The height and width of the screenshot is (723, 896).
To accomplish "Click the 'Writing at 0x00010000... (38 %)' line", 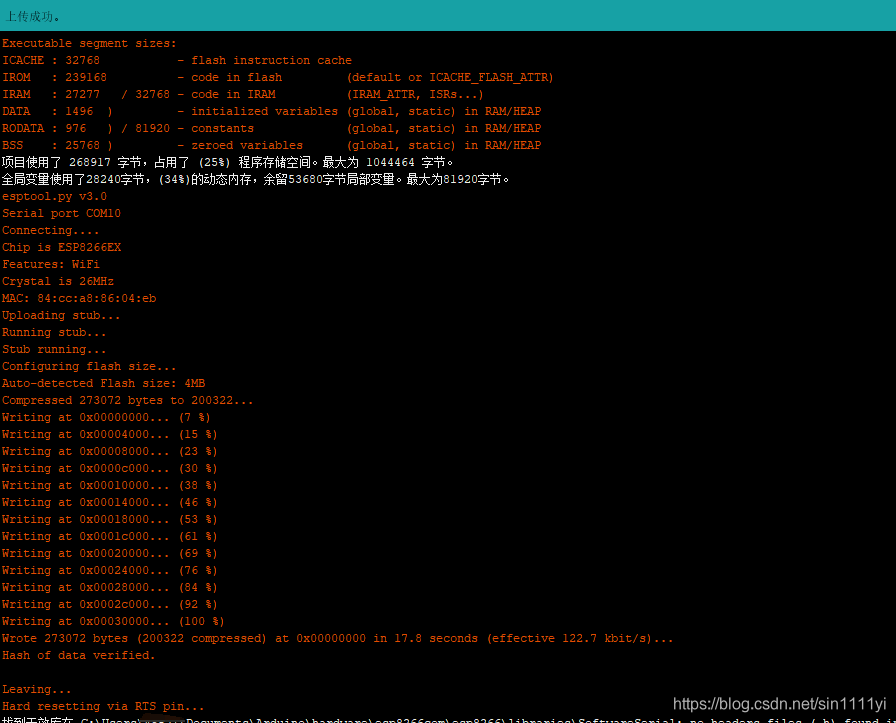I will coord(110,486).
